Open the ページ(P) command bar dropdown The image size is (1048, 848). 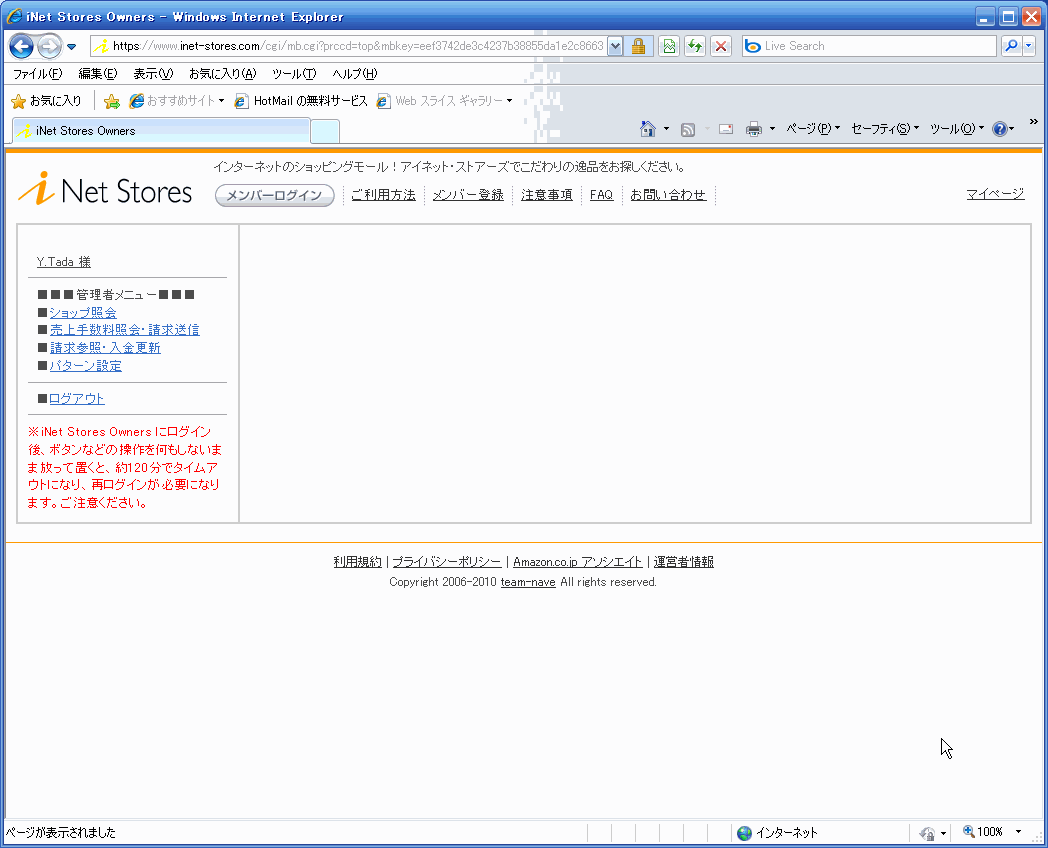click(812, 129)
